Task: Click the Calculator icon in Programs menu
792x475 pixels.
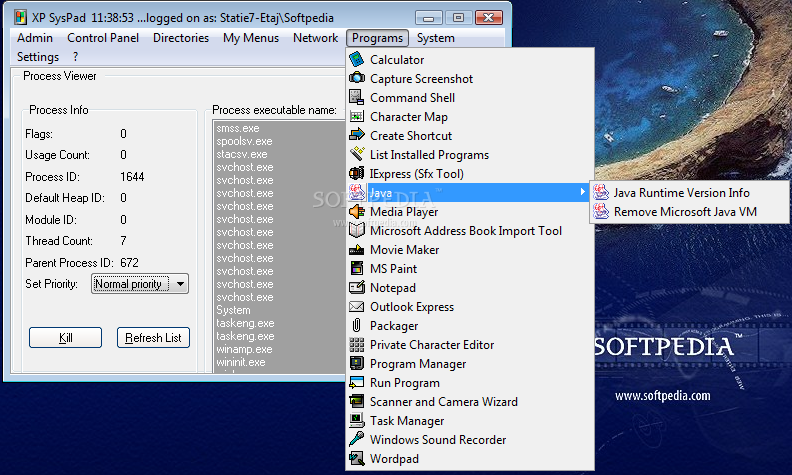Action: pos(357,60)
